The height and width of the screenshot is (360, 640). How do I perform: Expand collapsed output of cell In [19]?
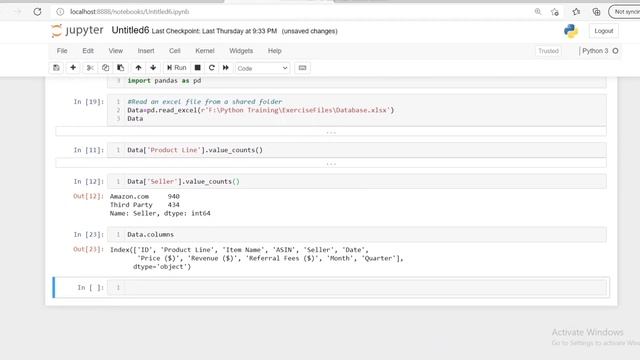[331, 132]
